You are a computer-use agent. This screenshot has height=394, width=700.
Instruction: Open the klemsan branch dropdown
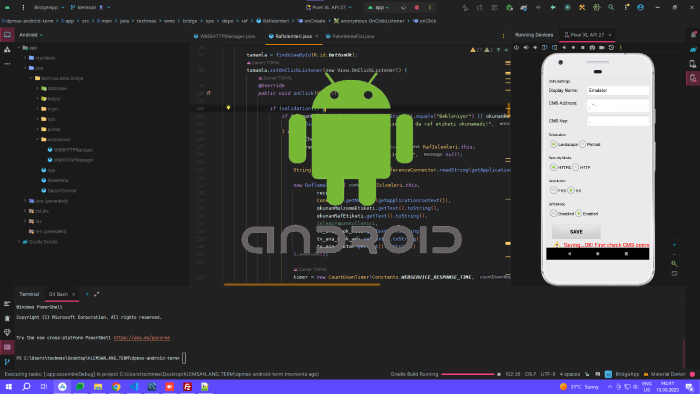tap(91, 7)
